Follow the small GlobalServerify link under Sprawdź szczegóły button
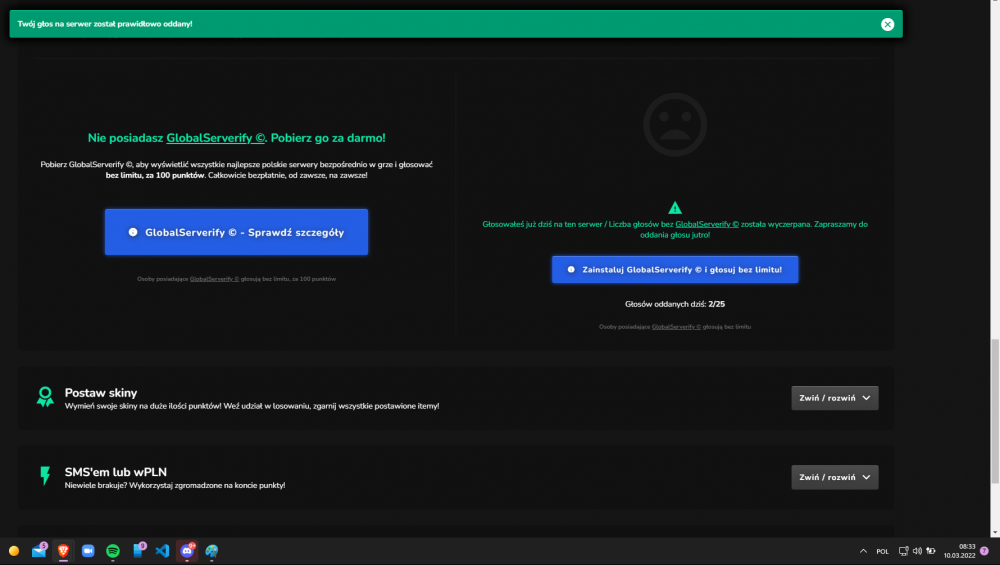The width and height of the screenshot is (1000, 565). coord(214,279)
